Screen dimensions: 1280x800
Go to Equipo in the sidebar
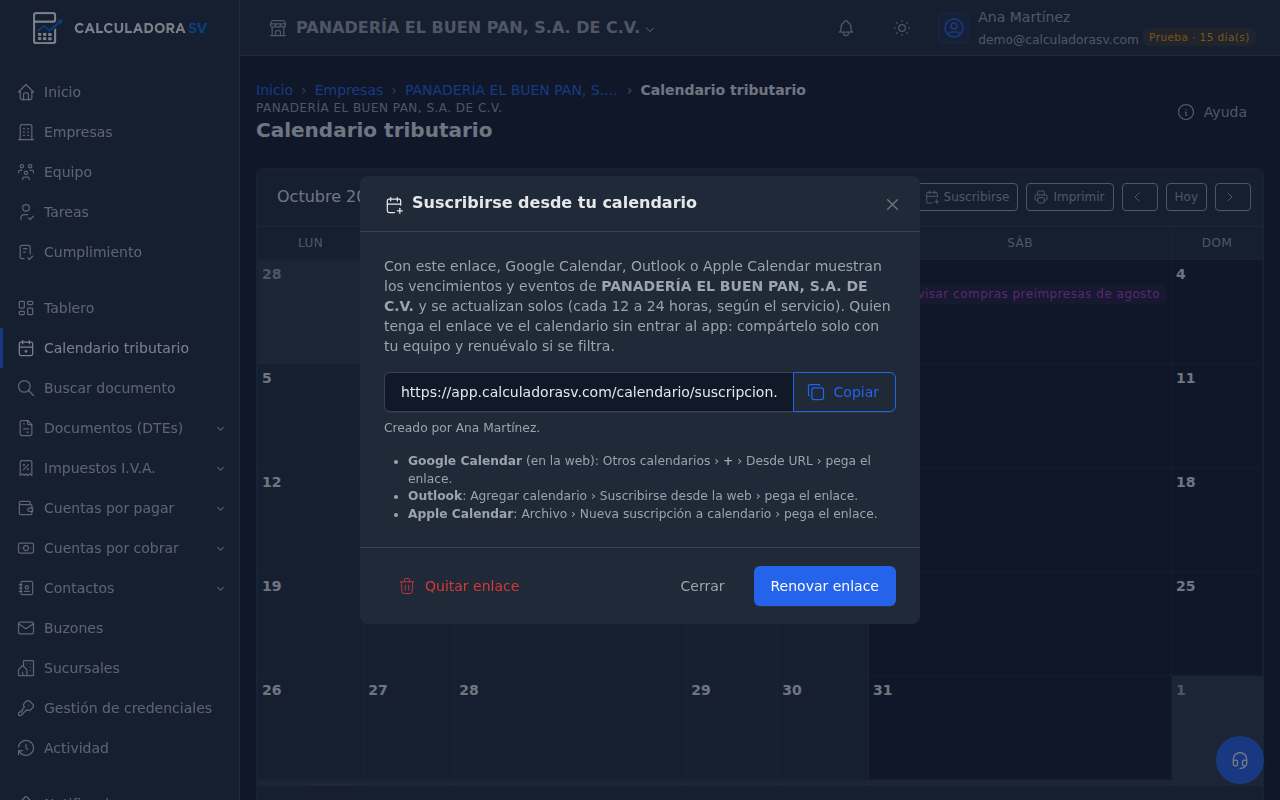click(120, 172)
